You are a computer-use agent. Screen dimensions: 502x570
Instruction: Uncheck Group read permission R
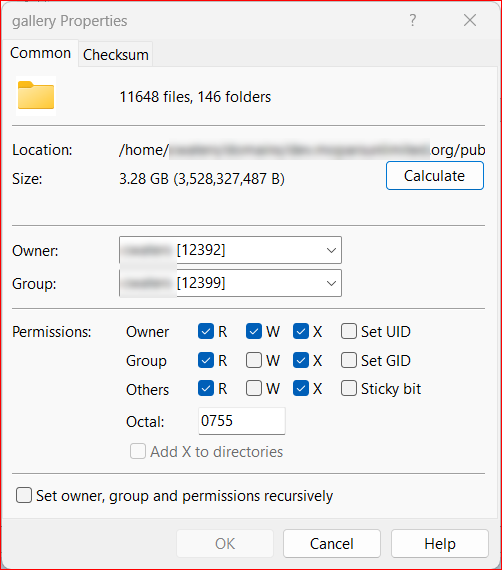(x=206, y=361)
